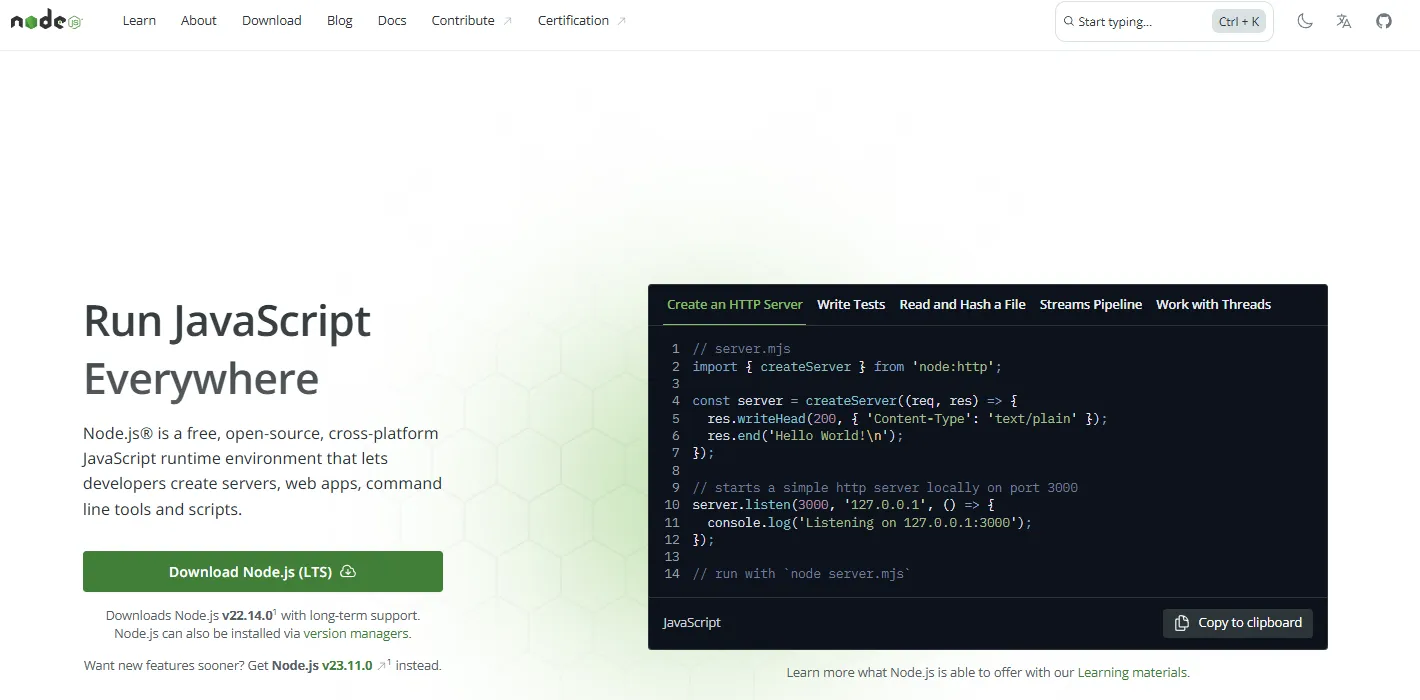The width and height of the screenshot is (1420, 700).
Task: Click the // starts a simple http server comment
Action: (x=885, y=488)
